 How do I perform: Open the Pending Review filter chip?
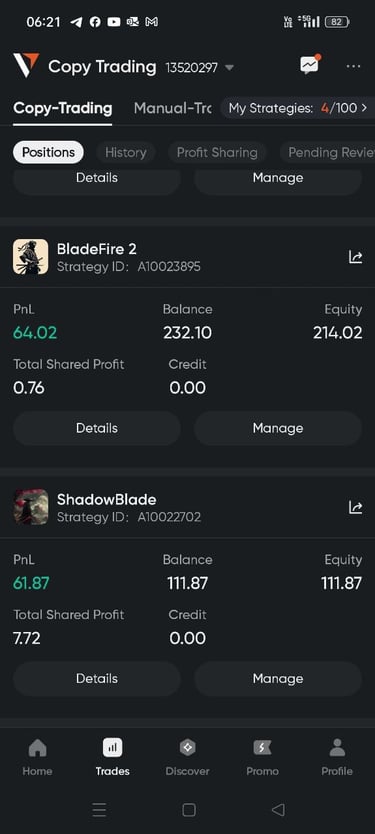(x=328, y=153)
